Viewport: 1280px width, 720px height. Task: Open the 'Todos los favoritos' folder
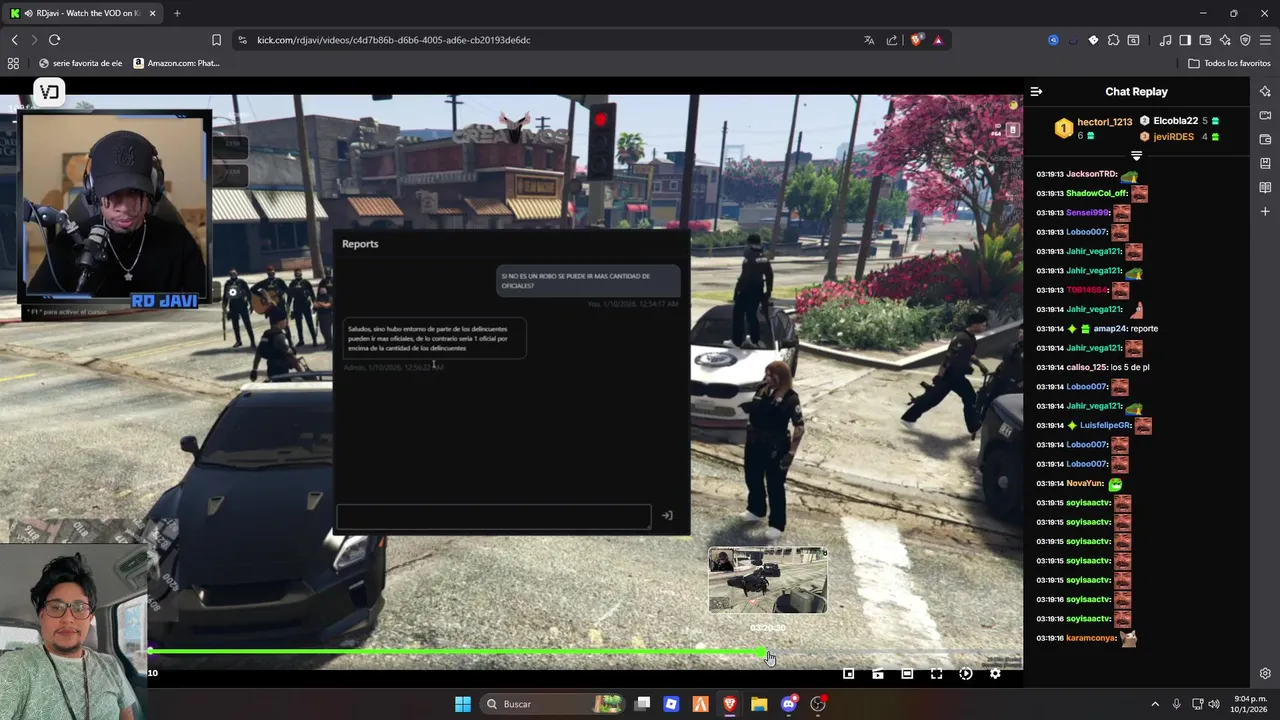[1229, 63]
